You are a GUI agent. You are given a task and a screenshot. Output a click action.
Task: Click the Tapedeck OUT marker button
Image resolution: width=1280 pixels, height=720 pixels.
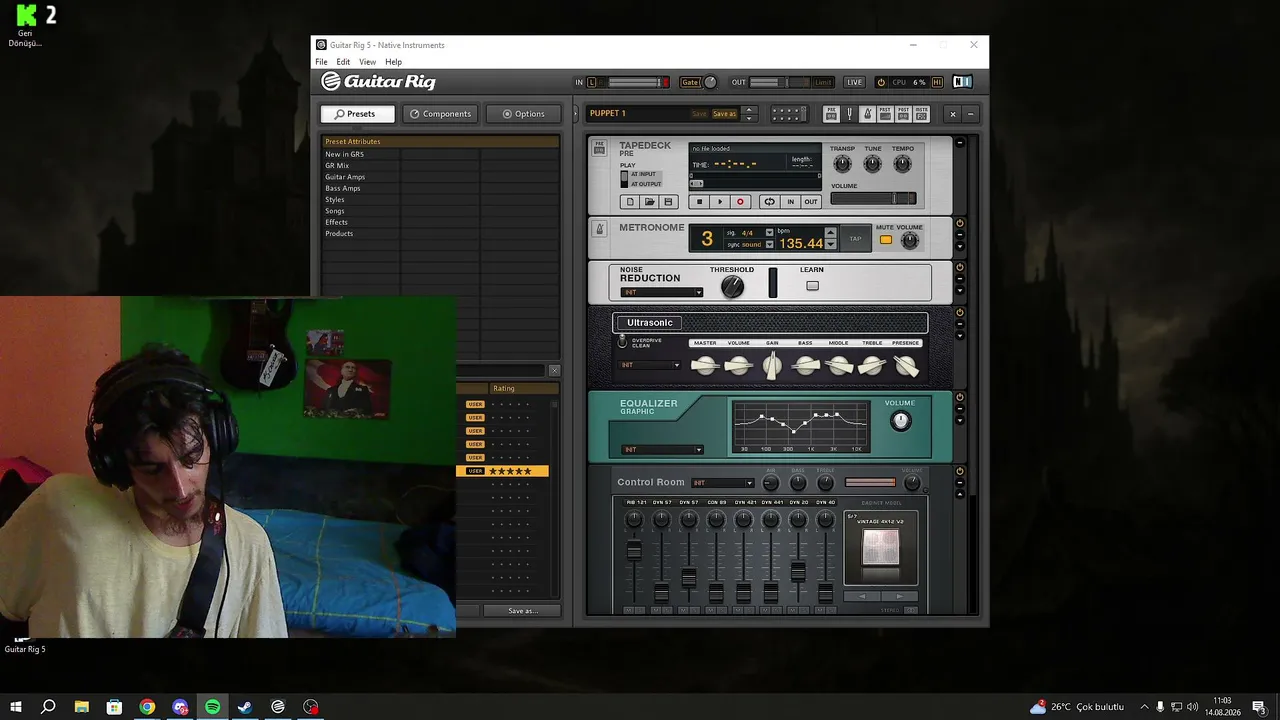[810, 202]
